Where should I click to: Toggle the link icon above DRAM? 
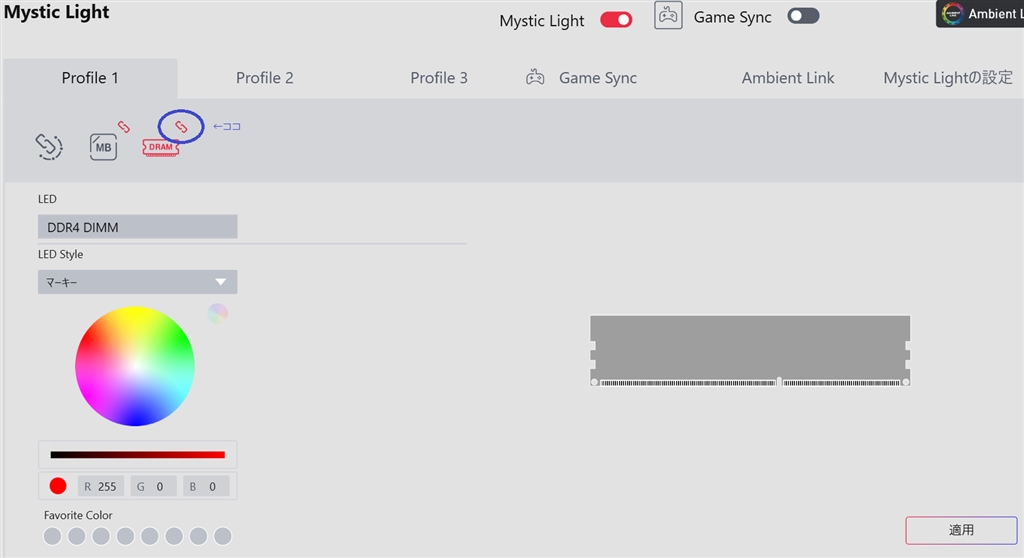point(181,127)
